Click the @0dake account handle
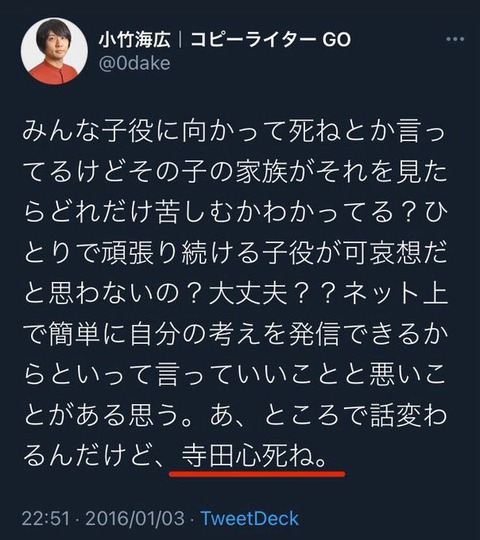Screen dimensions: 480x540 pos(135,64)
